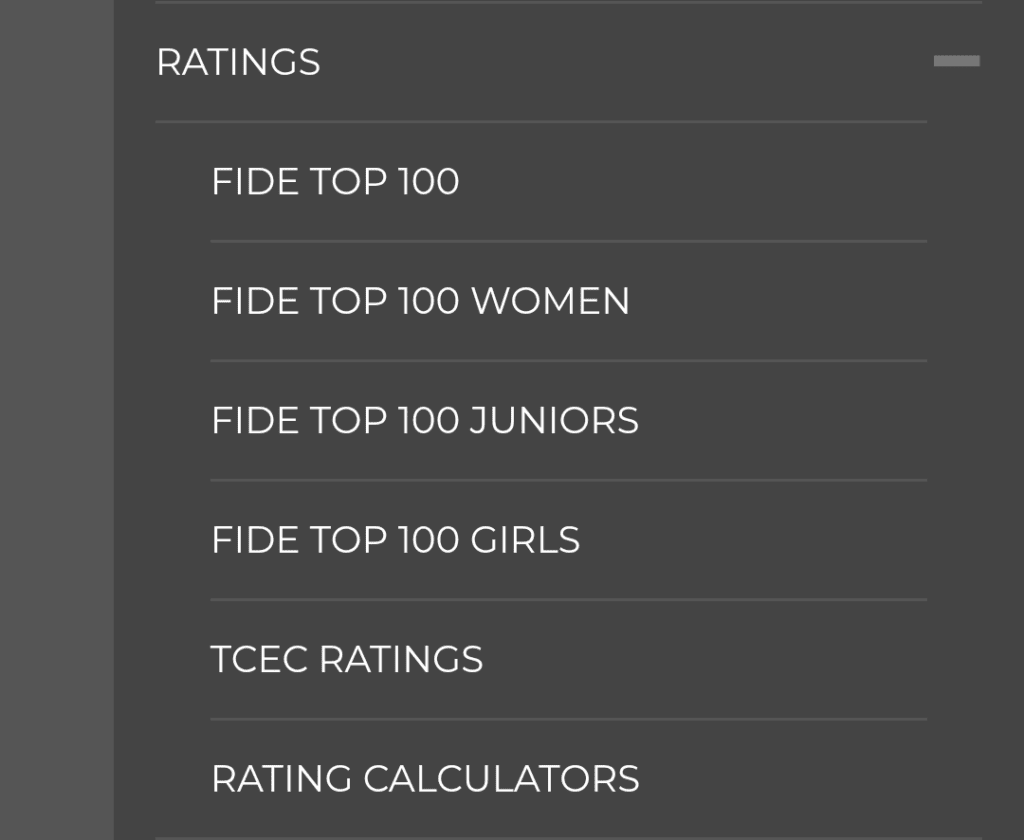Image resolution: width=1024 pixels, height=840 pixels.
Task: View FIDE Top 100 Girls page
Action: [395, 540]
